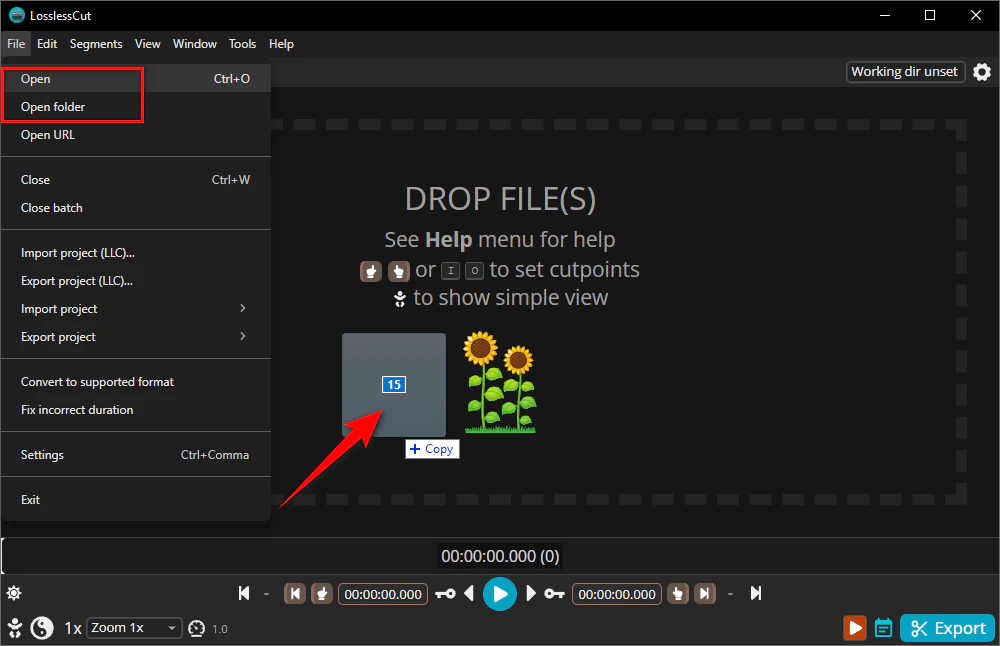Minimize the LosslessCut window
Screen dimensions: 1000x646
[885, 15]
